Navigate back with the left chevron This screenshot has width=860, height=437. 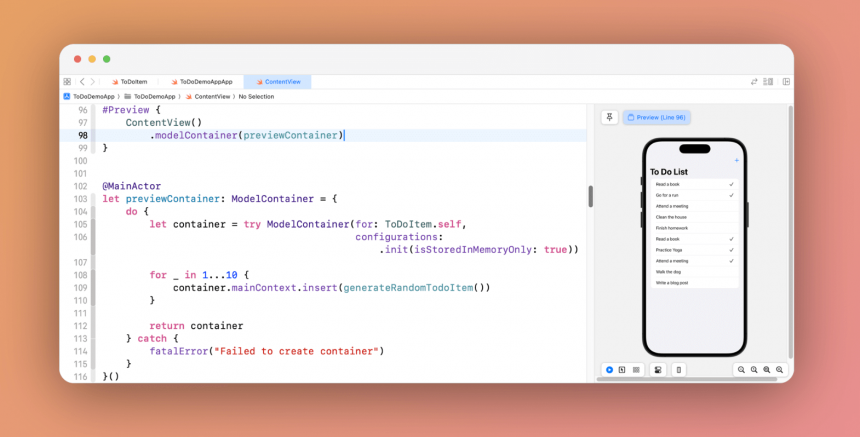(x=81, y=82)
